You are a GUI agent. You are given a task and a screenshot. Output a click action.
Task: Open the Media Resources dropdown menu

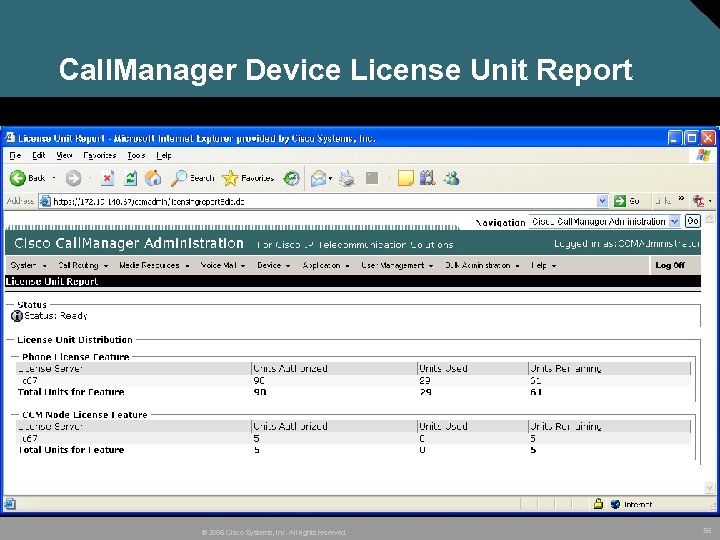tap(154, 265)
